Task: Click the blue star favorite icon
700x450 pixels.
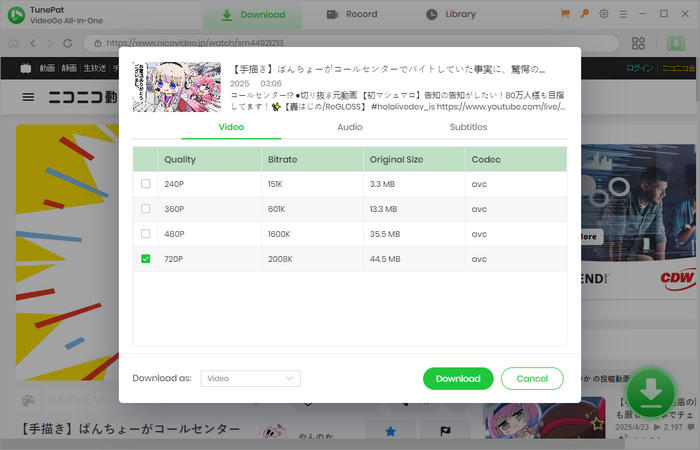Action: click(x=390, y=431)
